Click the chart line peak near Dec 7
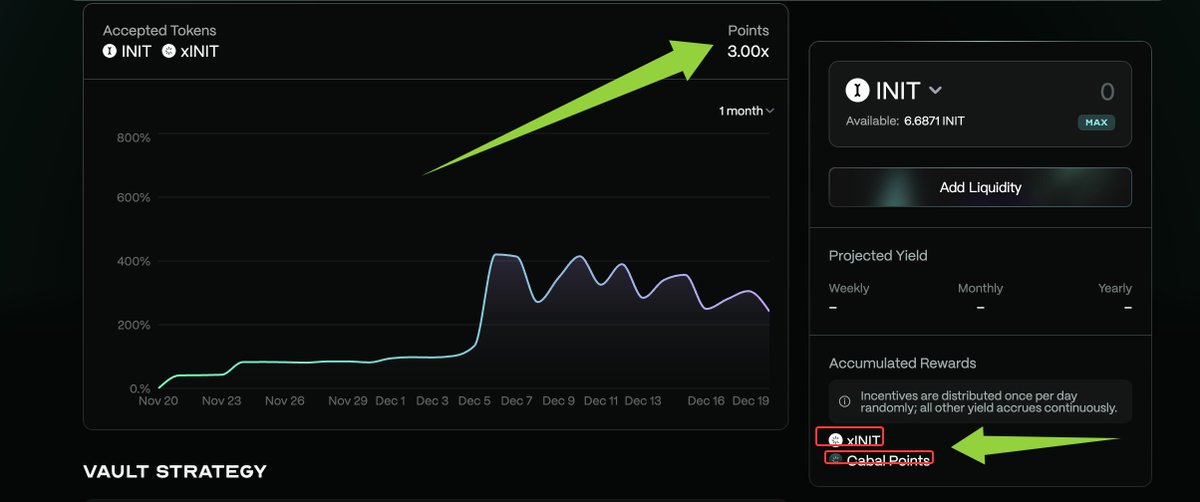The width and height of the screenshot is (1200, 502). [x=505, y=255]
